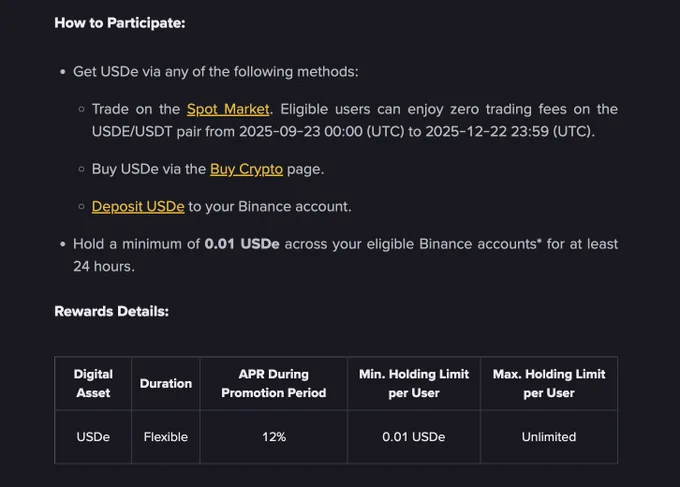Click the Unlimited maximum holding cell
The width and height of the screenshot is (680, 487).
point(549,437)
